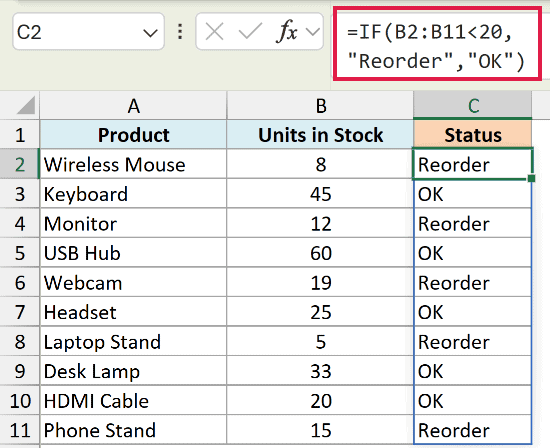Select row 3 header
The image size is (550, 448).
click(20, 194)
